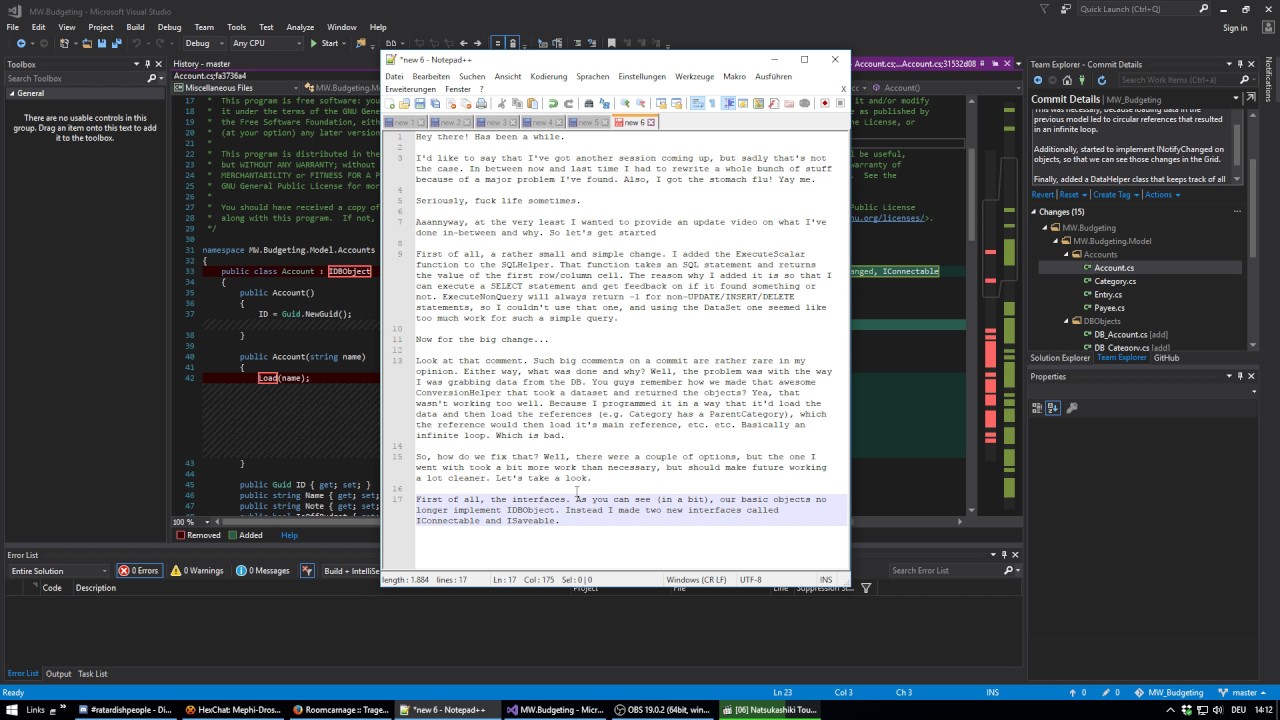This screenshot has height=720, width=1280.
Task: Switch to the Solution Explorer tab
Action: point(1061,357)
